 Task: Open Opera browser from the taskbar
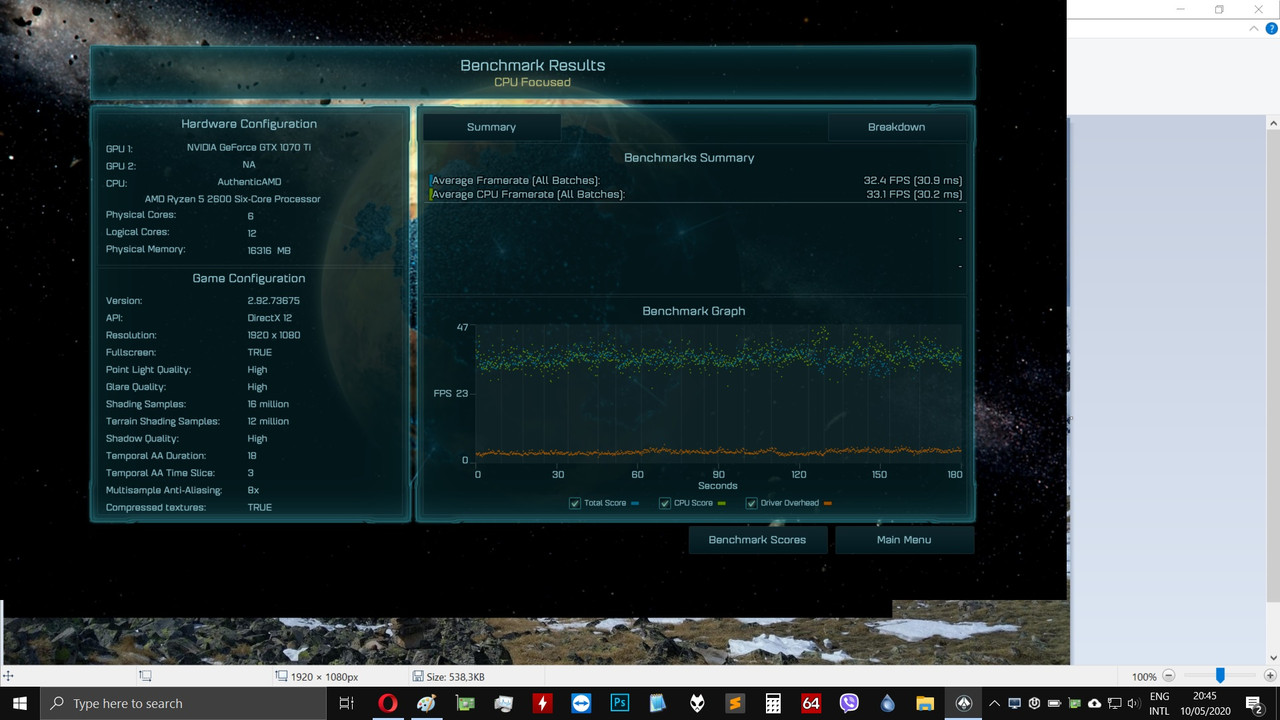[x=388, y=703]
